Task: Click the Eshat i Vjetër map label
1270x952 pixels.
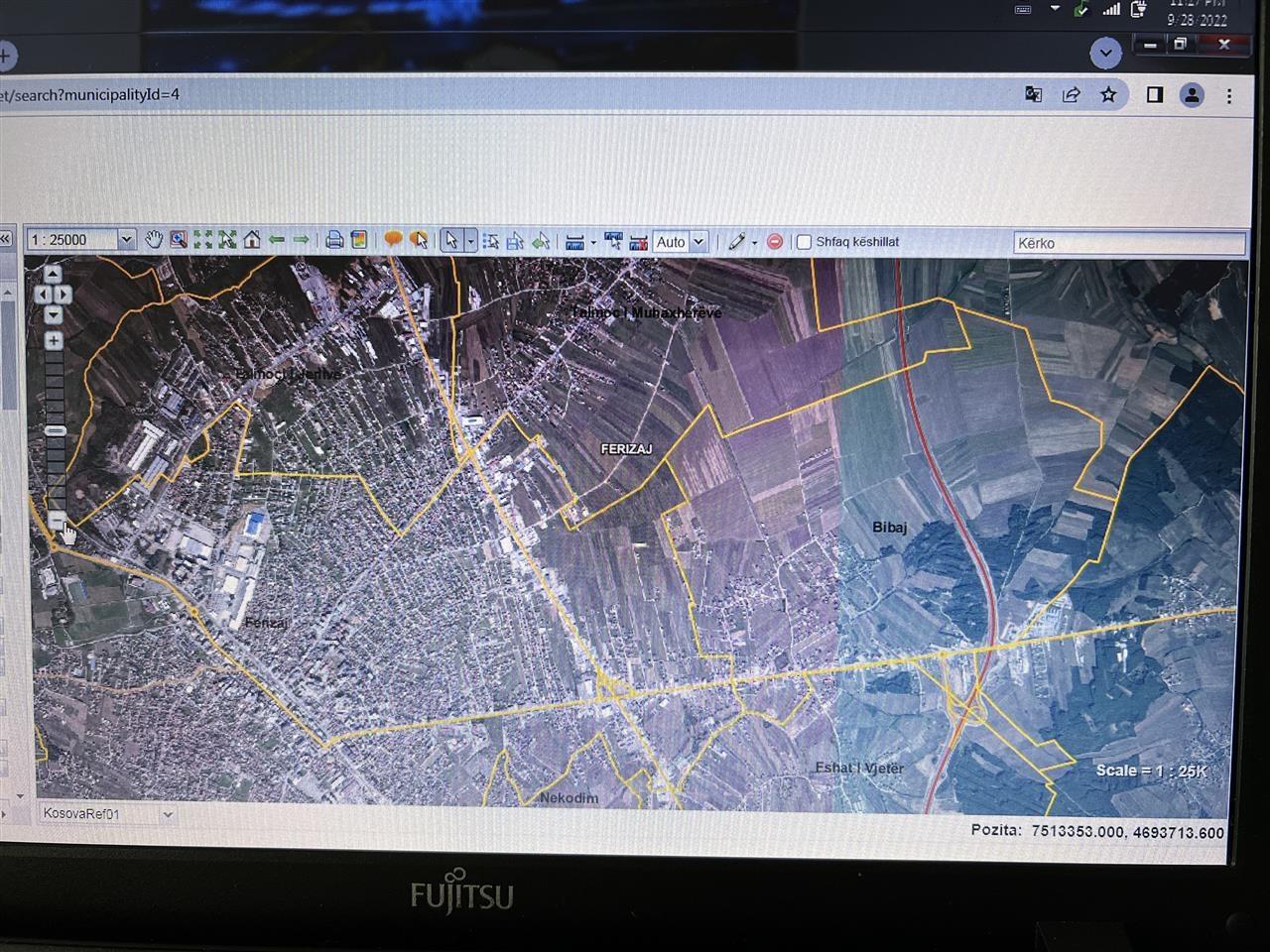Action: pyautogui.click(x=859, y=768)
